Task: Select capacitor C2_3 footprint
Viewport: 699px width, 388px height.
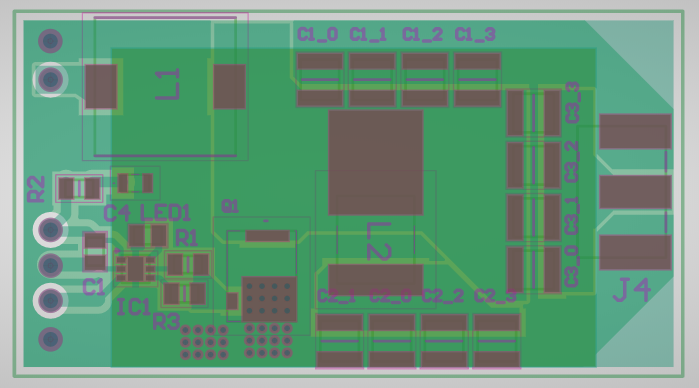Action: (x=496, y=341)
